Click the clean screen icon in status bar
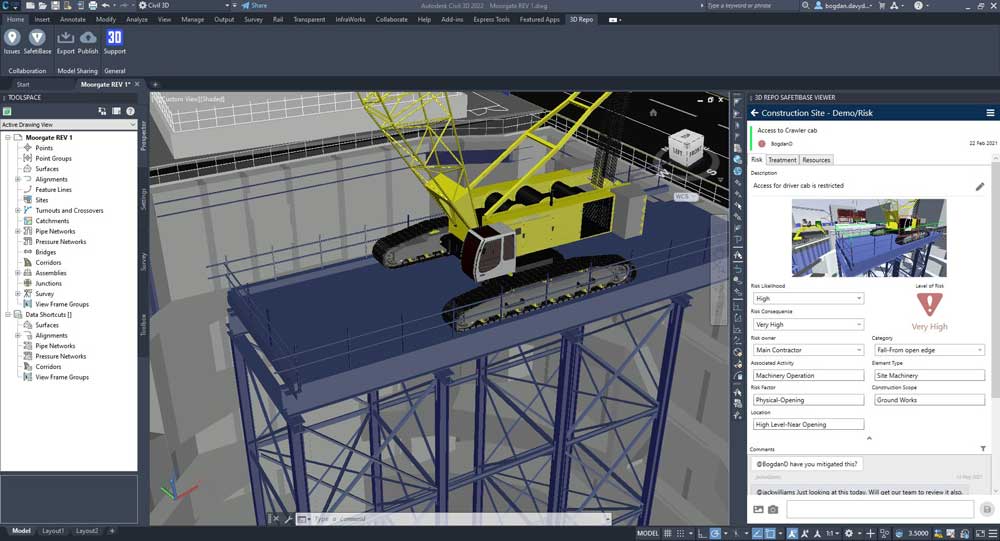 [980, 533]
